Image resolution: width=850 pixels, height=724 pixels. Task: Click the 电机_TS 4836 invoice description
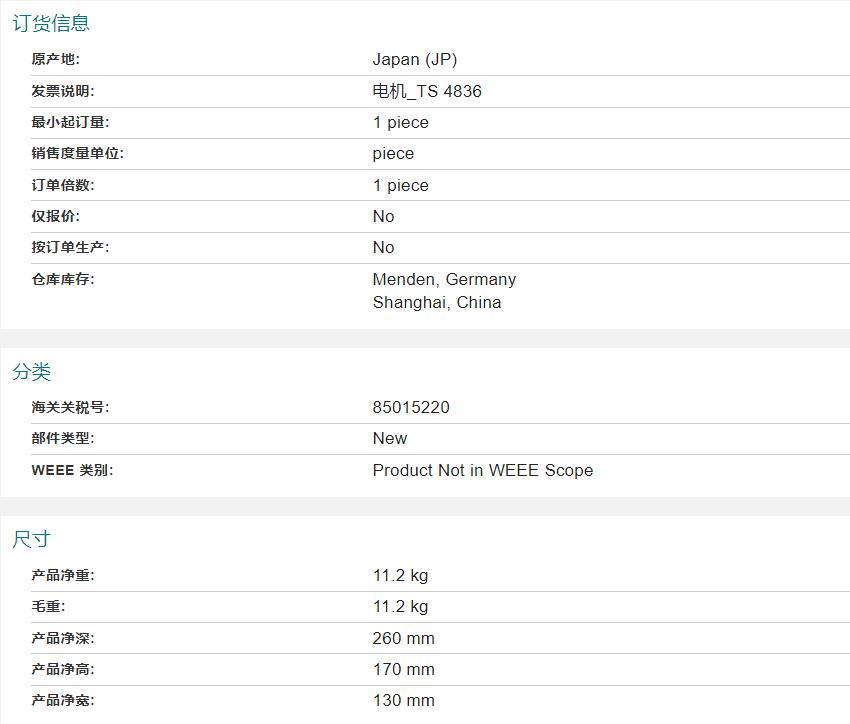pyautogui.click(x=427, y=91)
